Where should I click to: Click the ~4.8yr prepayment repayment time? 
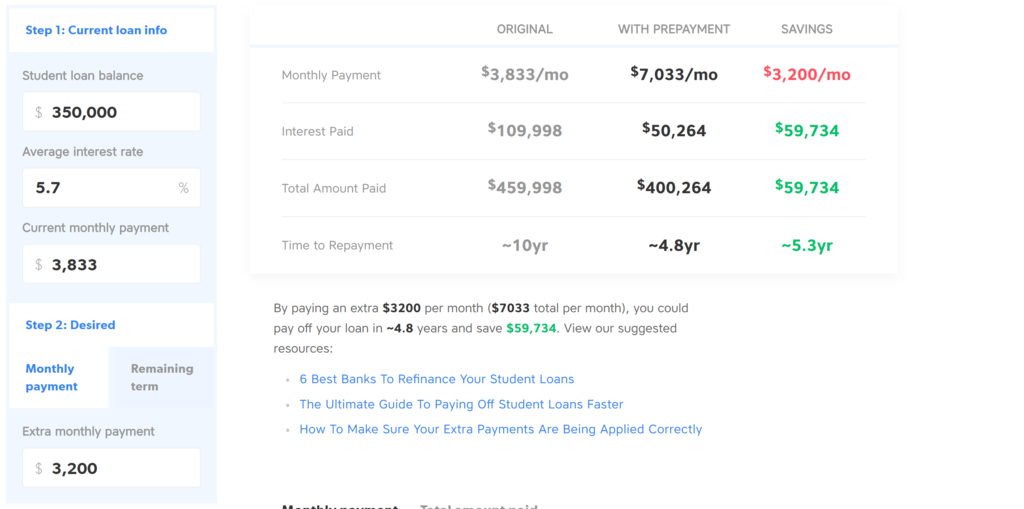674,246
